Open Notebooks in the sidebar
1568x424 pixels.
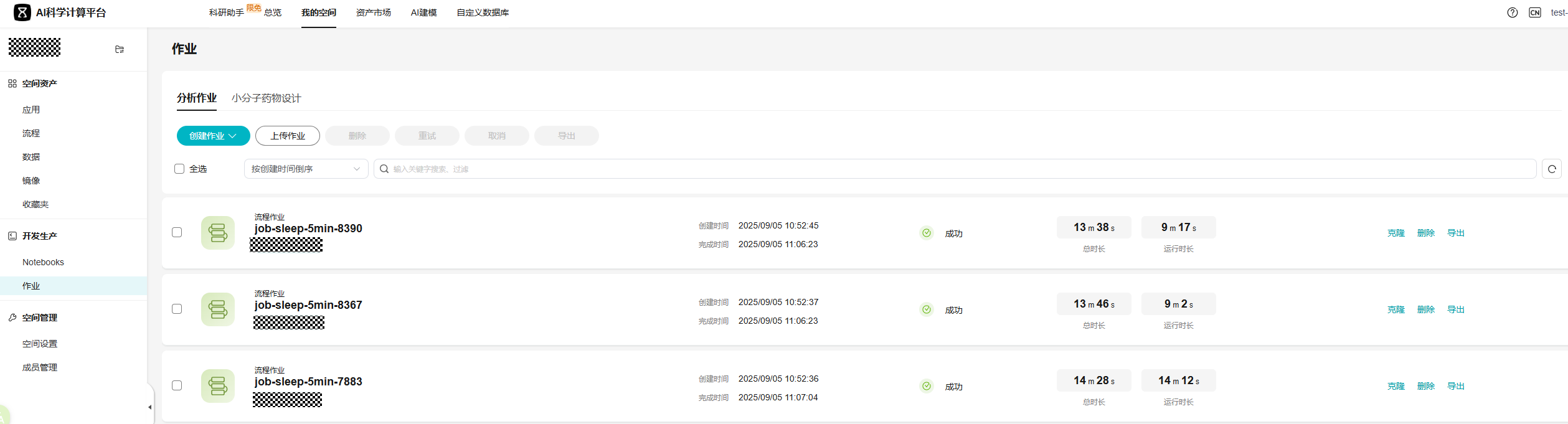pos(43,262)
